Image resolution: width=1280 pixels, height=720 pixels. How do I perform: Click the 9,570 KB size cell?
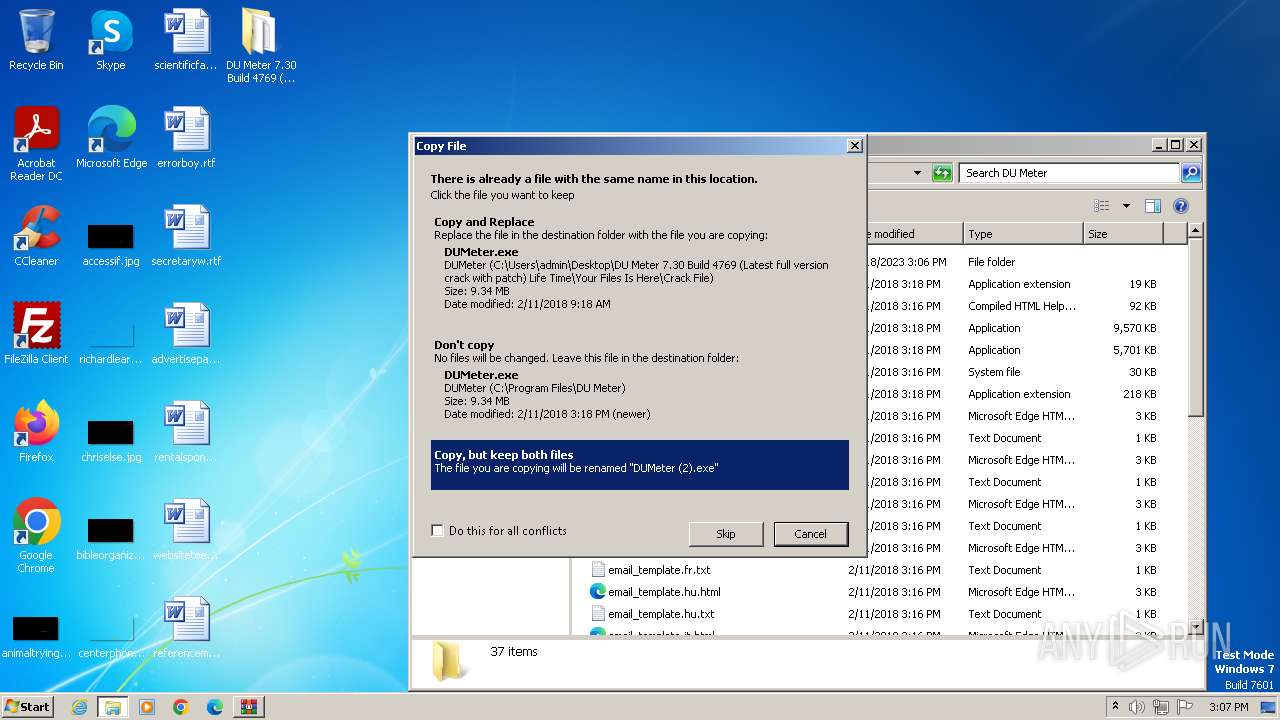1134,328
